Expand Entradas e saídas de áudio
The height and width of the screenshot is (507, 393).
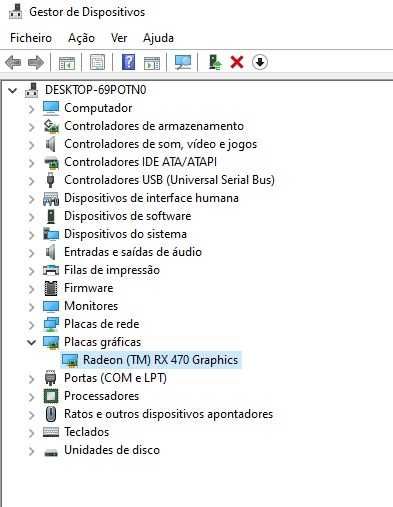tap(31, 253)
